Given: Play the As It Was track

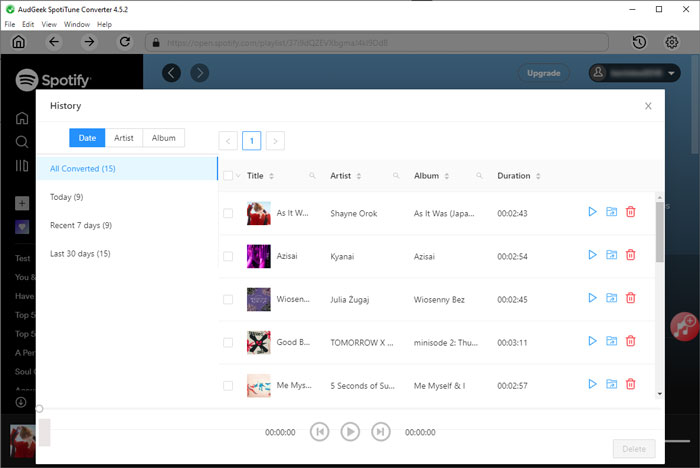Looking at the screenshot, I should click(x=592, y=212).
